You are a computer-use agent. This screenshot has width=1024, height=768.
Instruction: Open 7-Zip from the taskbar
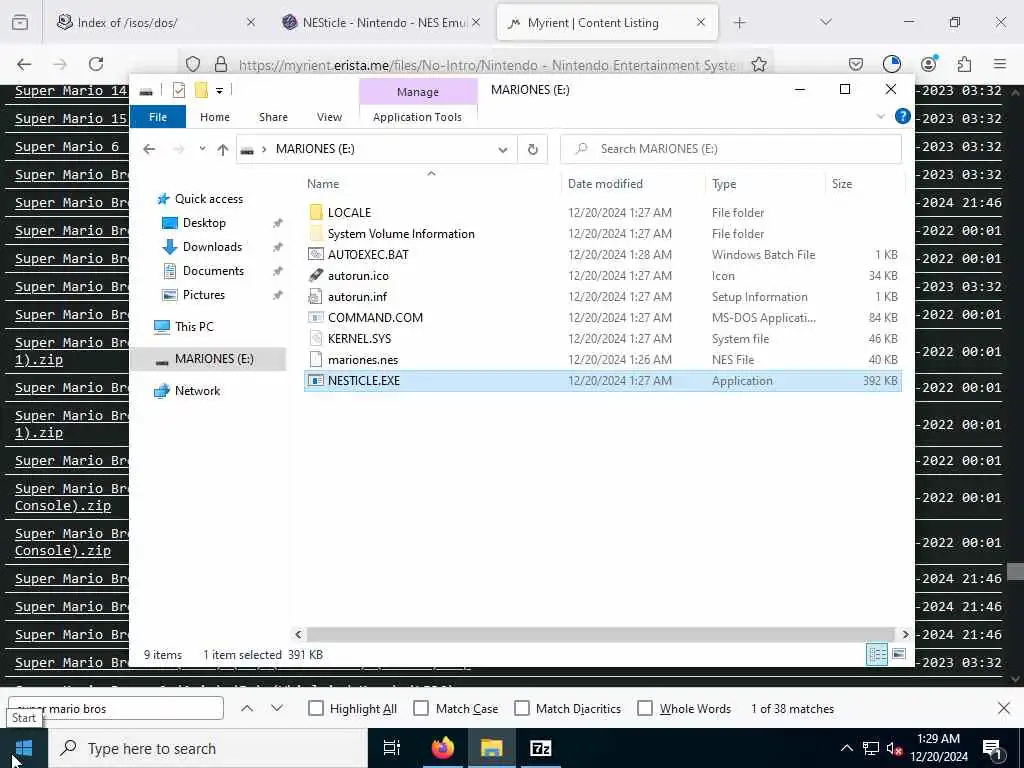[x=541, y=748]
